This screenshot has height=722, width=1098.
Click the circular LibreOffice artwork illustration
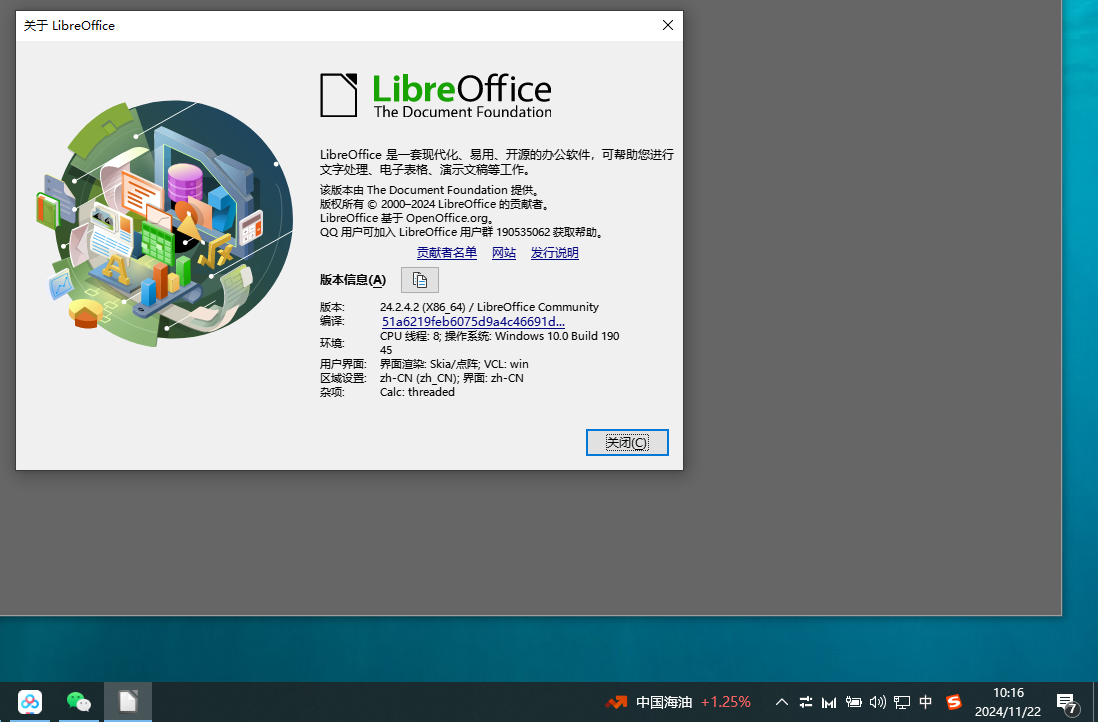[x=165, y=223]
